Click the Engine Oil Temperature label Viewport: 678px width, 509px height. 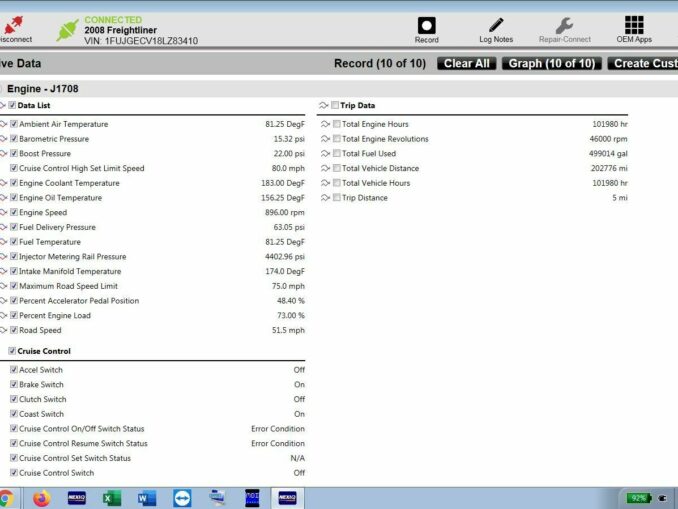[x=61, y=198]
